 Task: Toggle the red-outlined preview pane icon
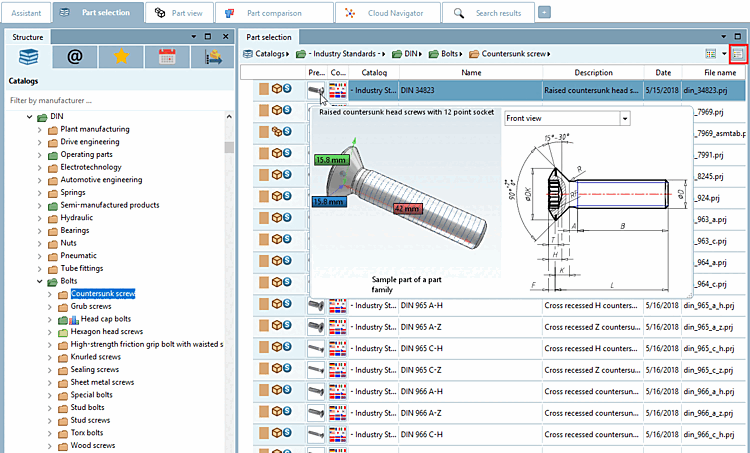[739, 53]
